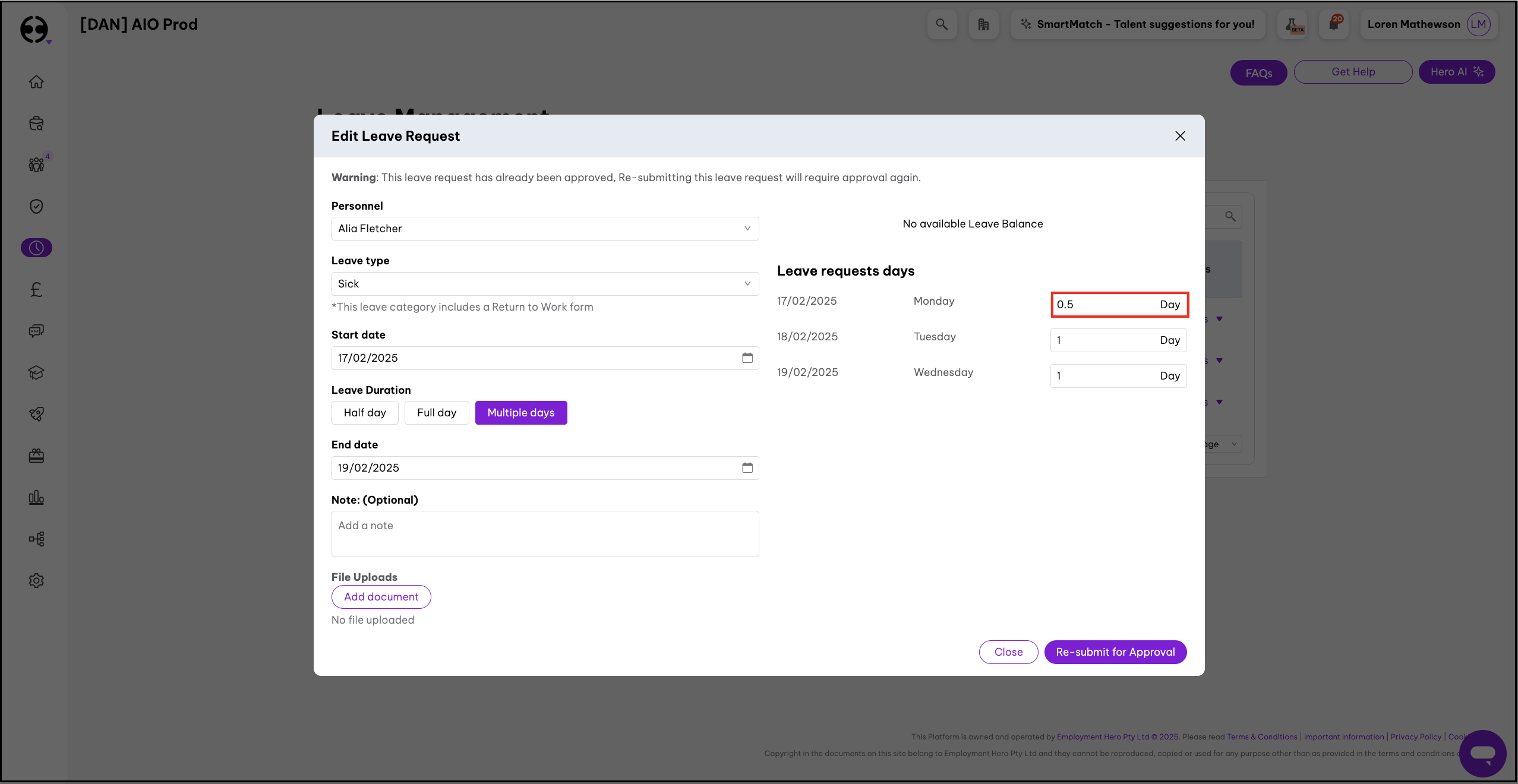Click the search magnifier in top bar

point(942,24)
